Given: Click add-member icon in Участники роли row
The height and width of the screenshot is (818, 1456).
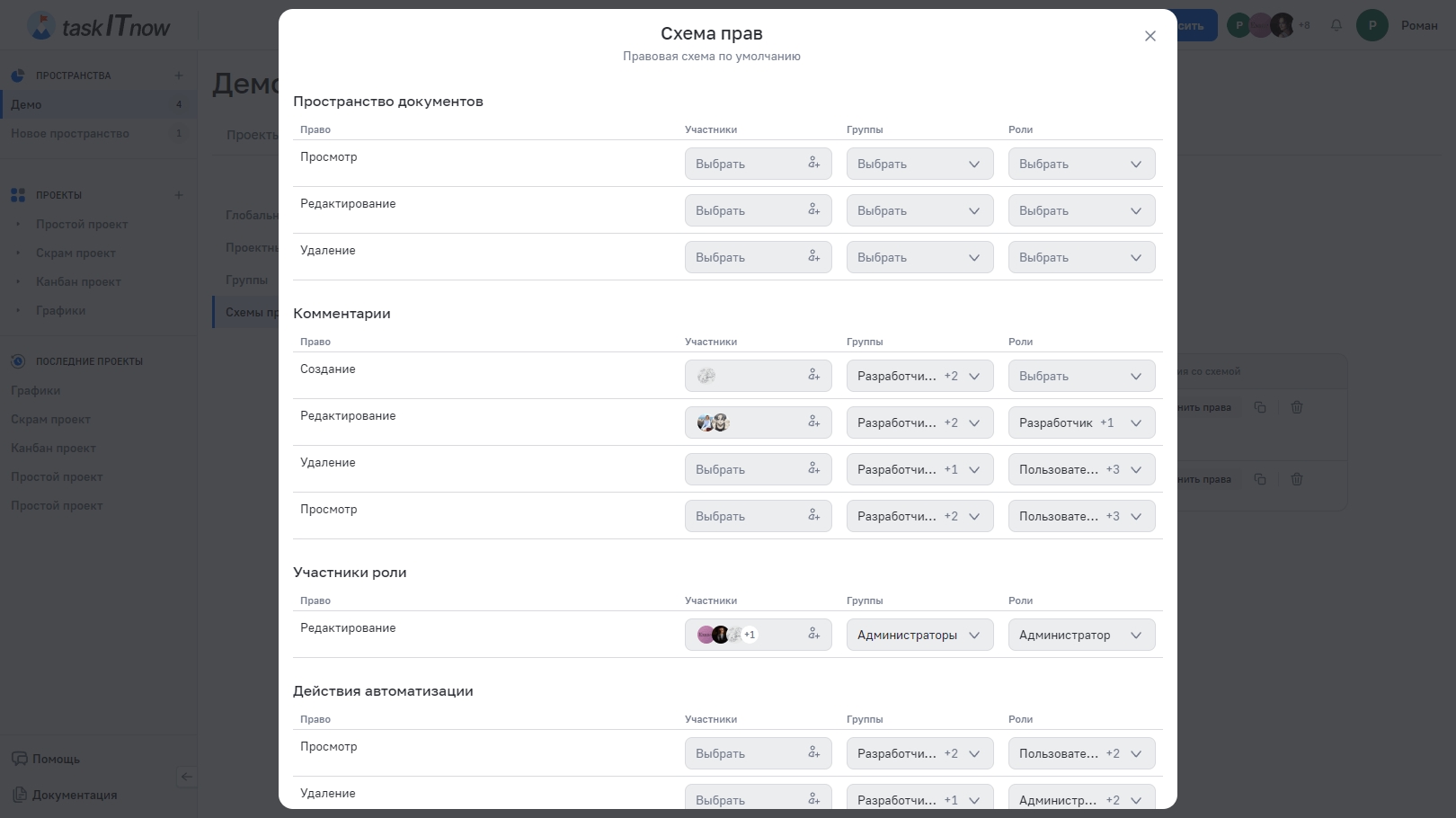Looking at the screenshot, I should point(813,634).
